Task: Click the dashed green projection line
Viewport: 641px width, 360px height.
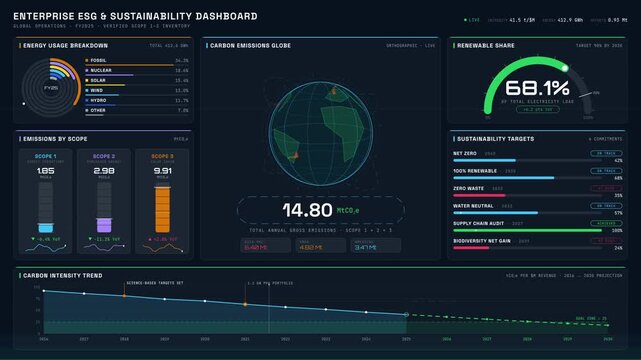Action: [508, 320]
